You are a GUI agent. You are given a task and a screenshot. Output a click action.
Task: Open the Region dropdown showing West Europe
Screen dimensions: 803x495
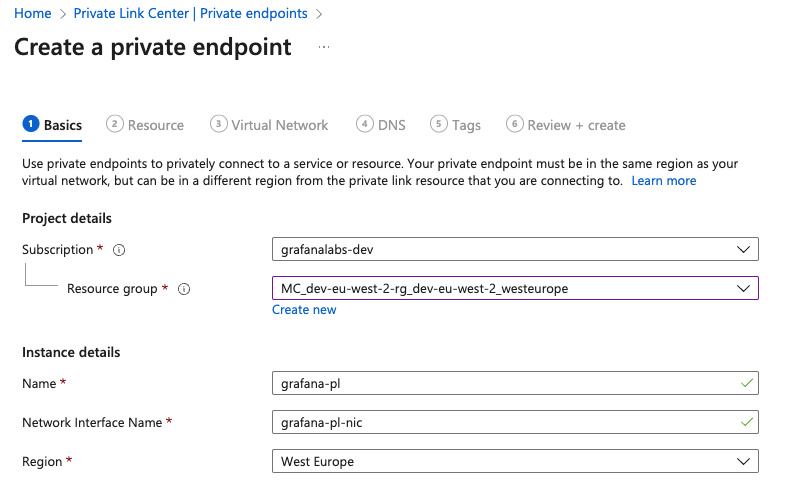514,461
